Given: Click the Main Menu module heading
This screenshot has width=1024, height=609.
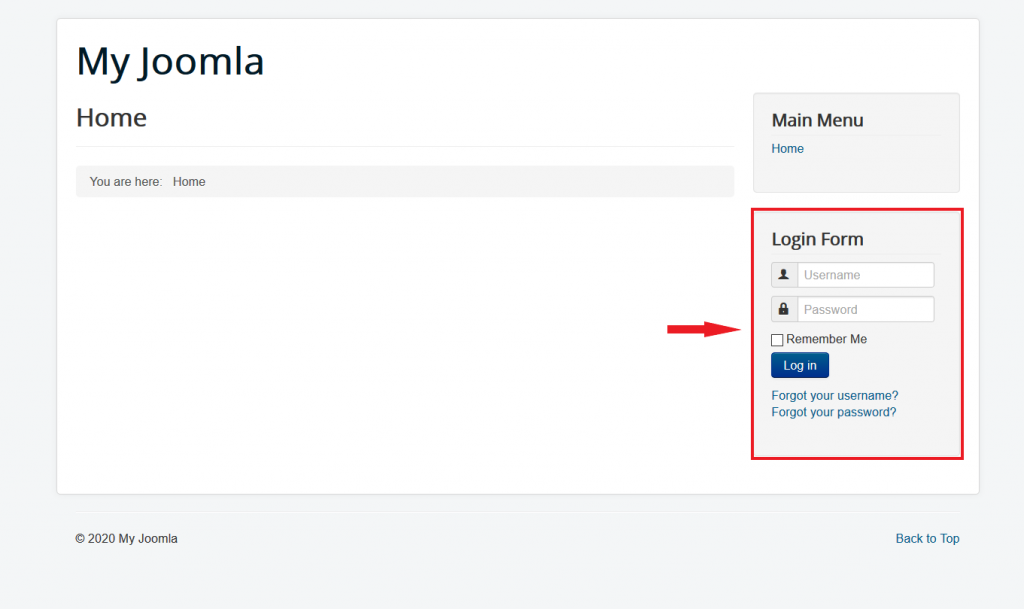Looking at the screenshot, I should tap(817, 120).
